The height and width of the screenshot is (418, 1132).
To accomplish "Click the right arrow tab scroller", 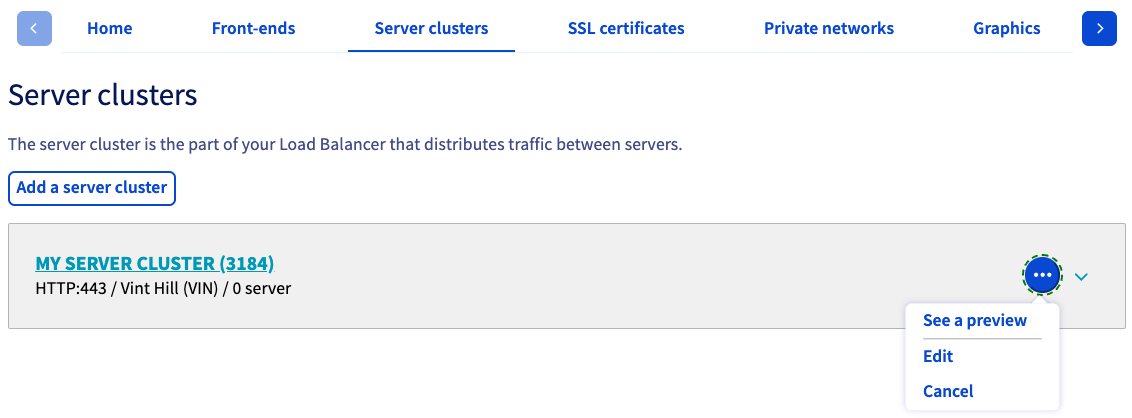I will (1100, 29).
